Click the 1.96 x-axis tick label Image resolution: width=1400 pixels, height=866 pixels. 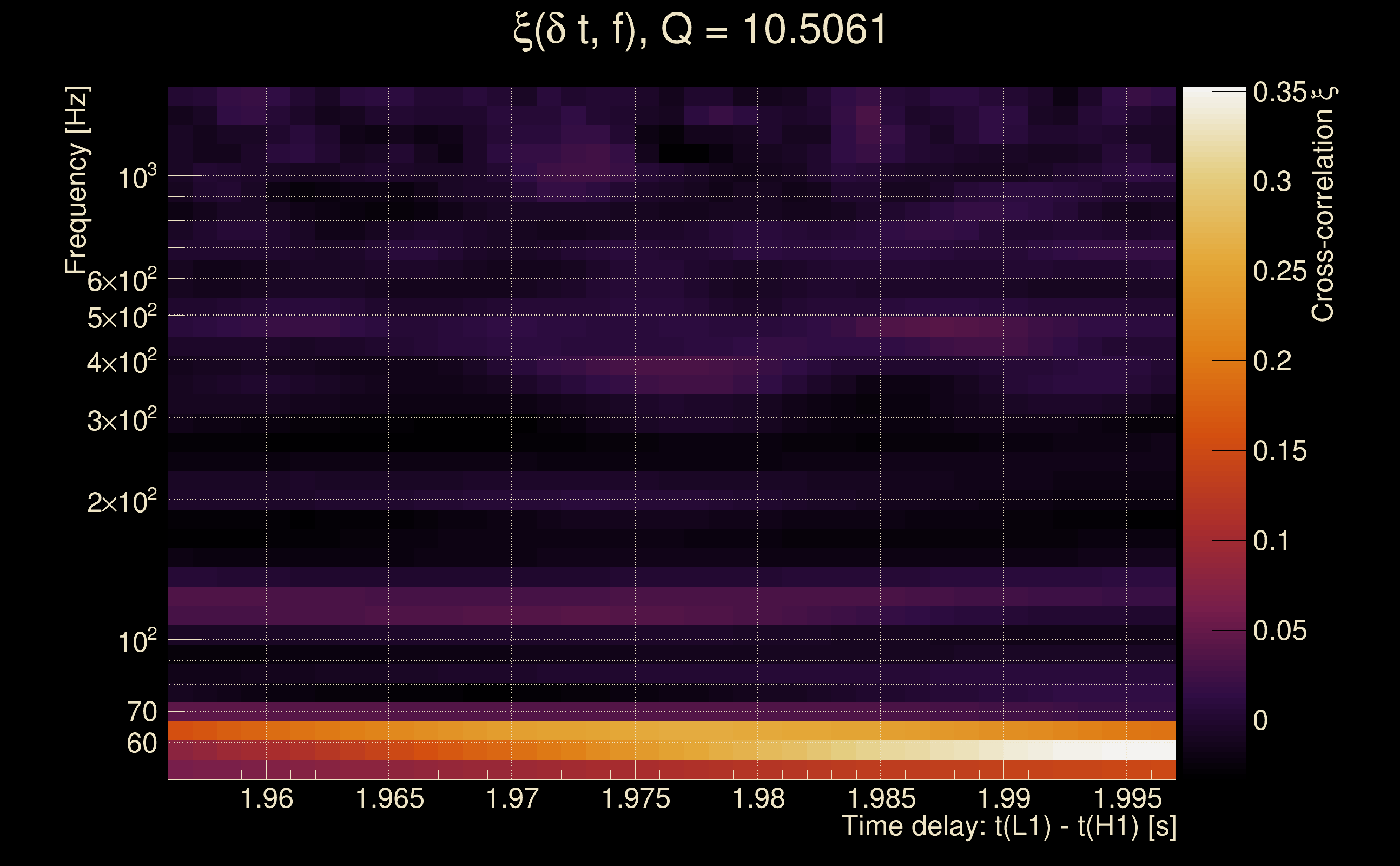(x=266, y=798)
